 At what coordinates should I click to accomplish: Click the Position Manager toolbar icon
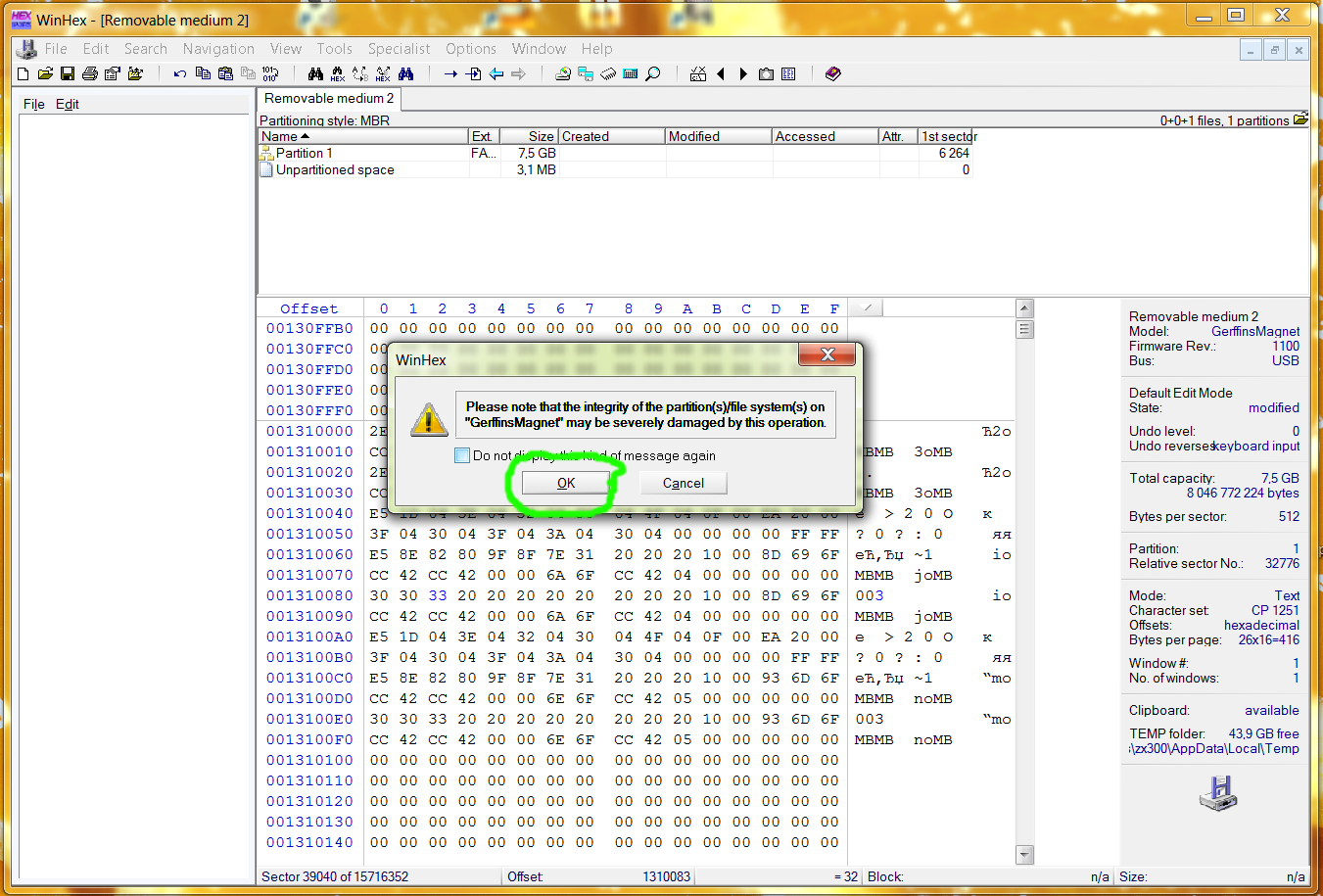(x=697, y=73)
